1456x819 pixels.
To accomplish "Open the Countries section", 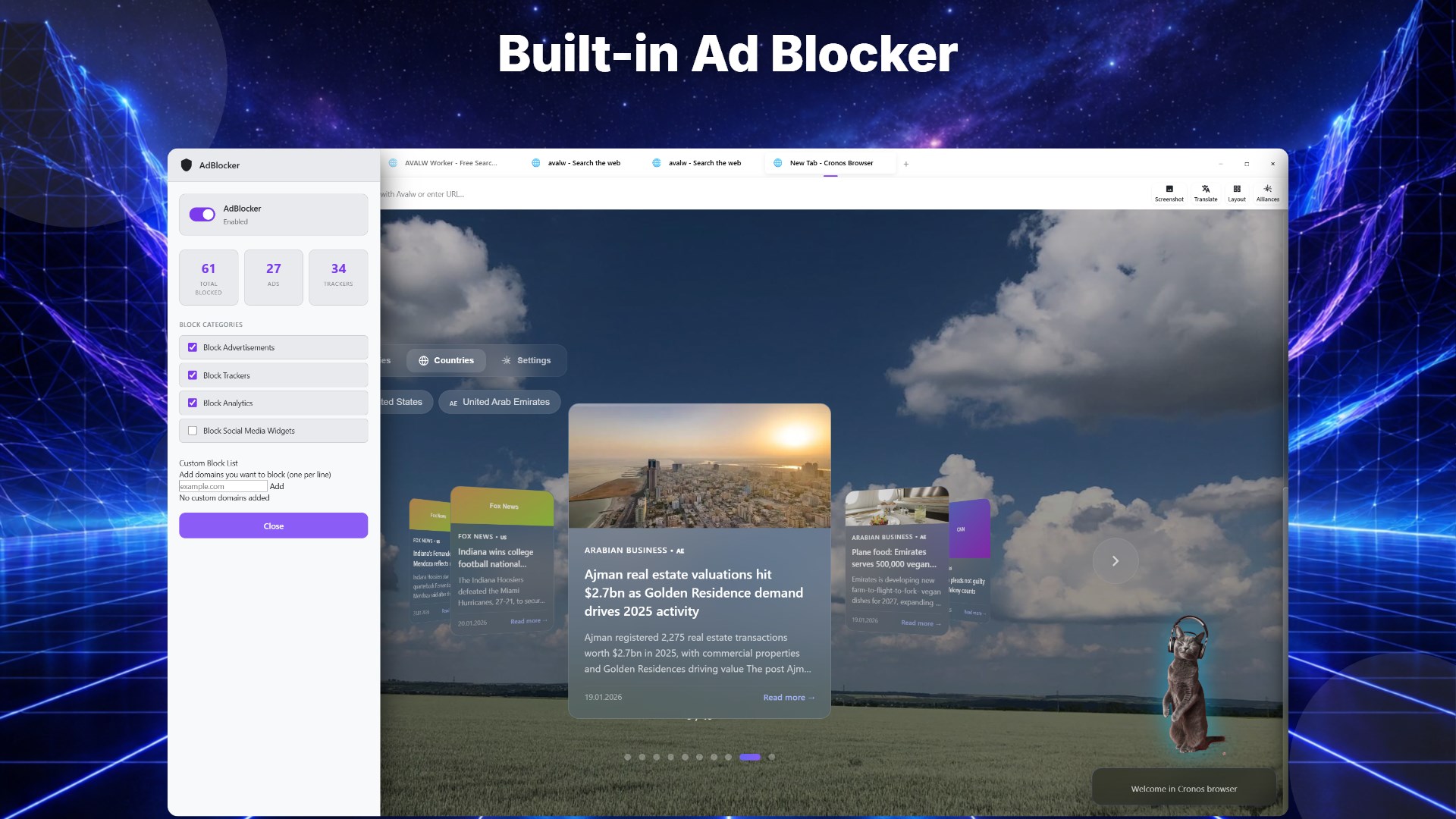I will pos(446,361).
